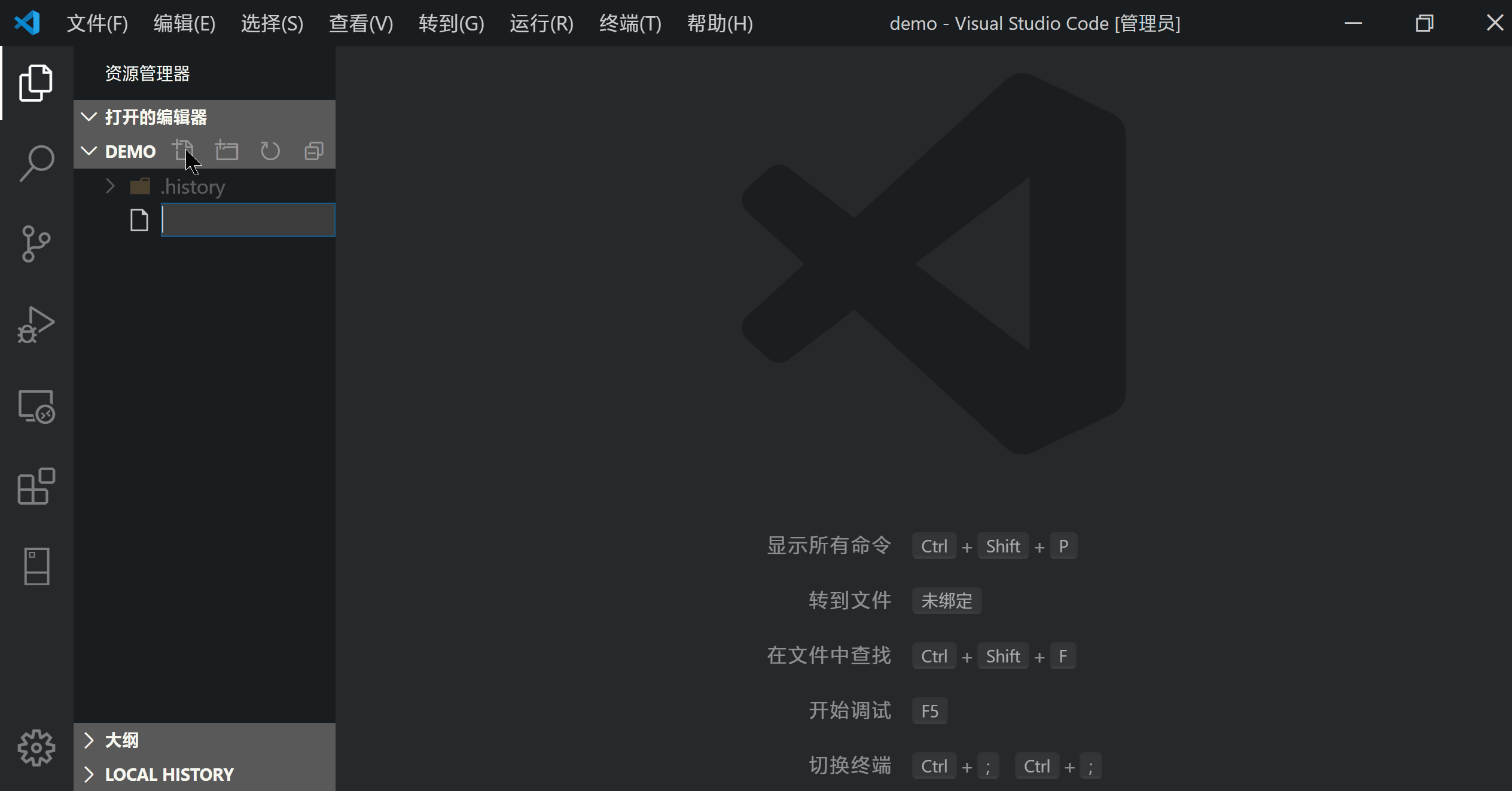Open the 选择(S) menu
Screen dimensions: 1512x791
(272, 23)
